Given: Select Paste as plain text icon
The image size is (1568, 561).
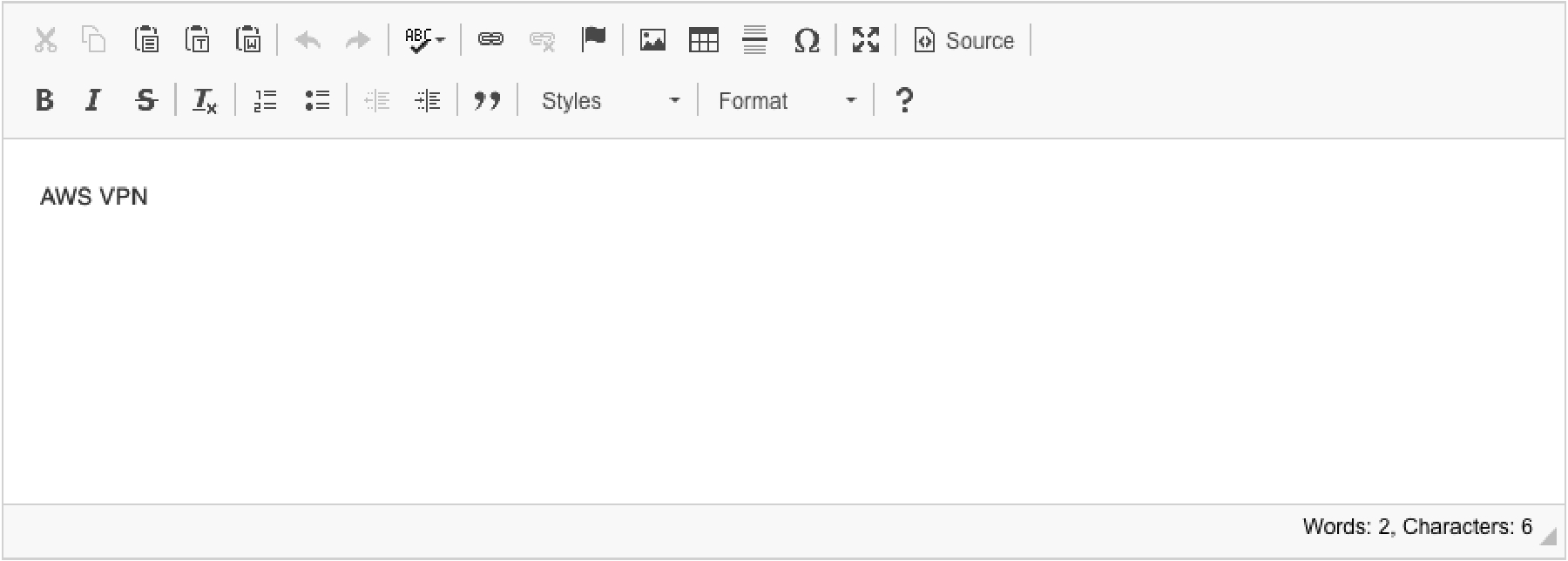Looking at the screenshot, I should 199,40.
